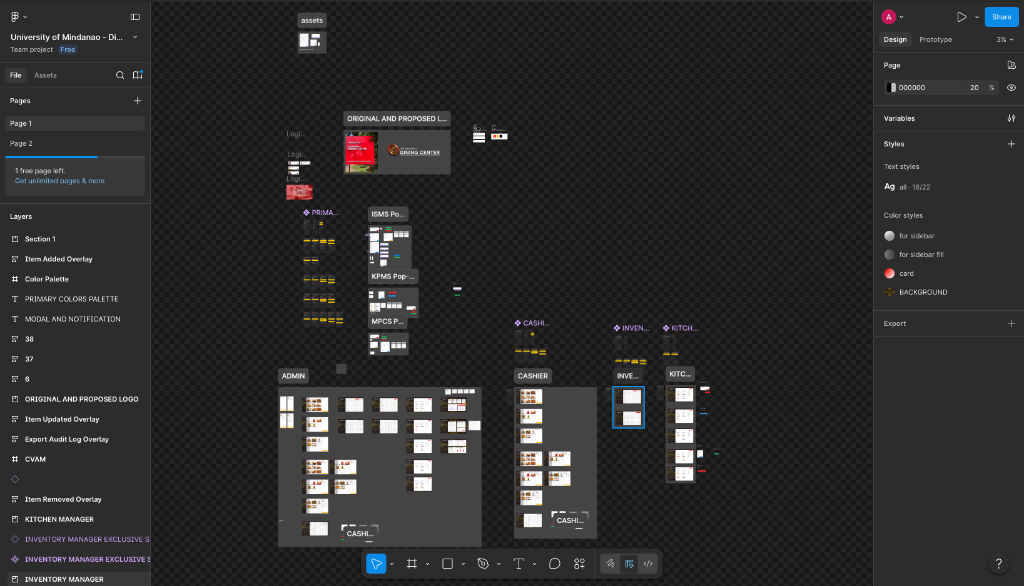Viewport: 1024px width, 586px height.
Task: Open the libraries book icon
Action: pyautogui.click(x=137, y=75)
